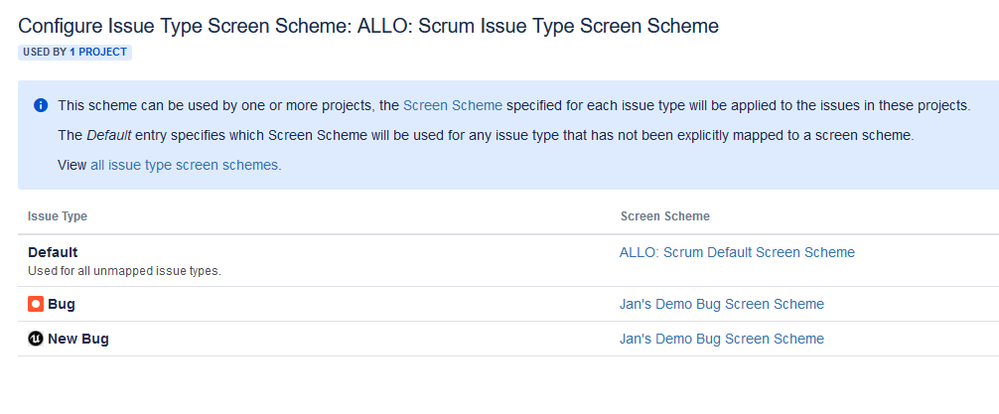Viewport: 999px width, 414px height.
Task: Click the USED BY label in the badge
Action: click(x=45, y=52)
